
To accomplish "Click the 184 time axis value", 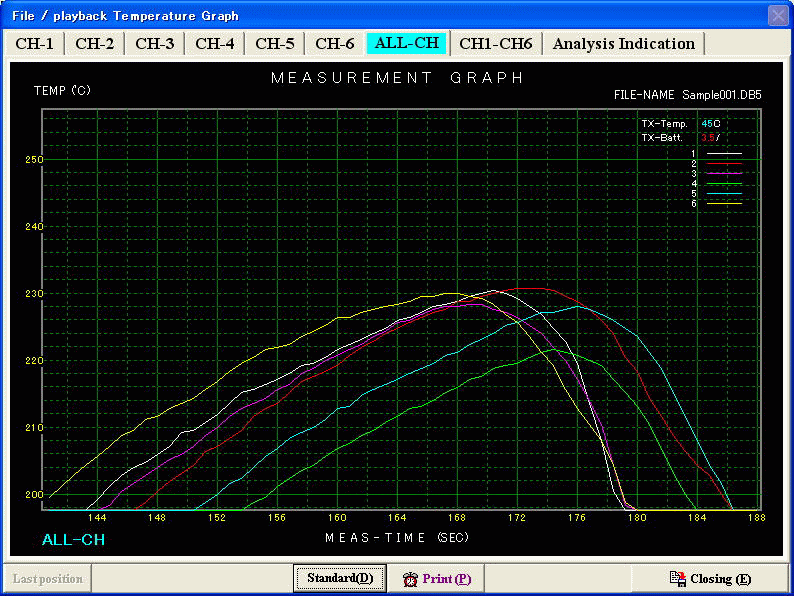I will click(x=697, y=518).
